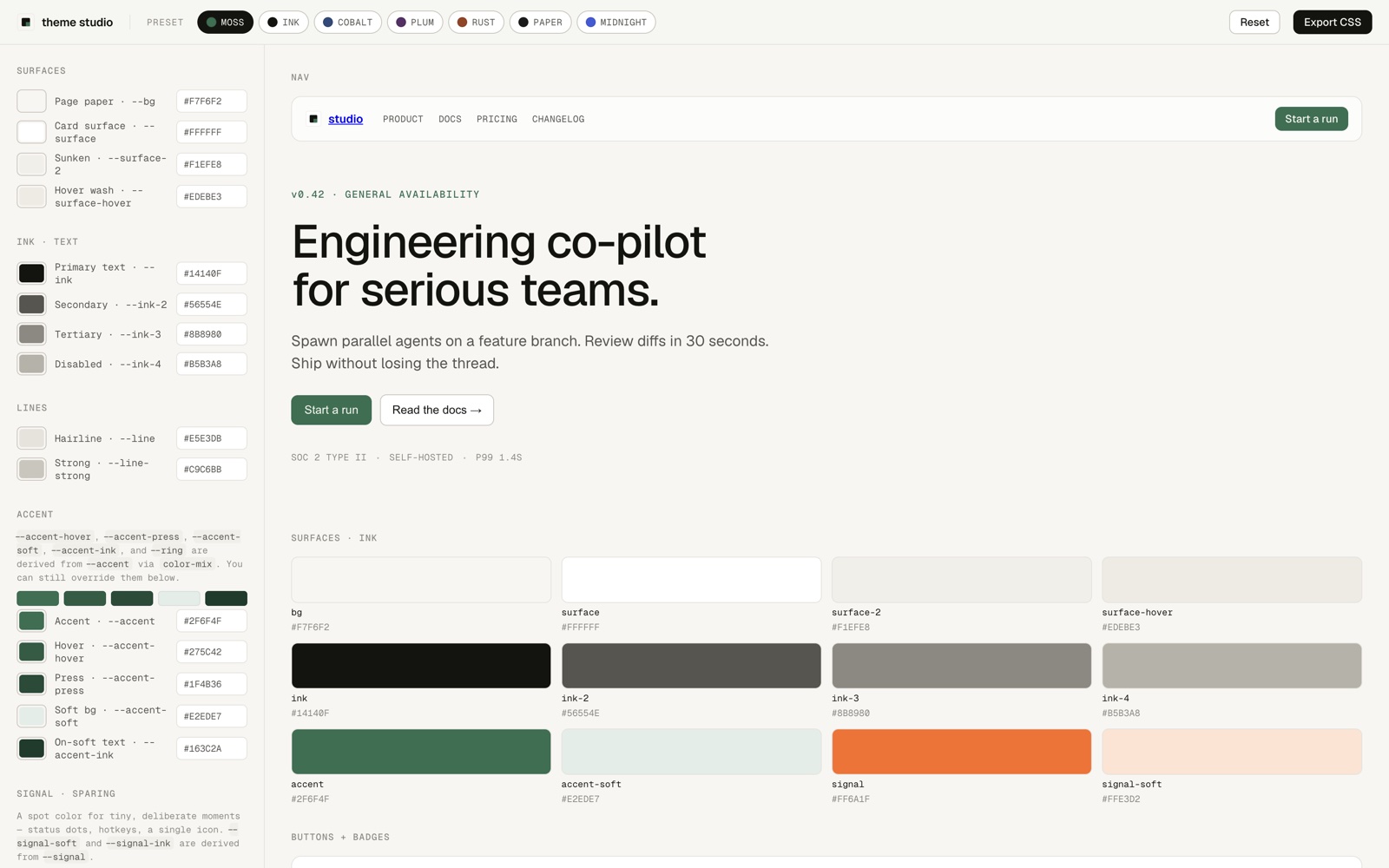Click Read the docs button
Viewport: 1389px width, 868px height.
pyautogui.click(x=437, y=410)
